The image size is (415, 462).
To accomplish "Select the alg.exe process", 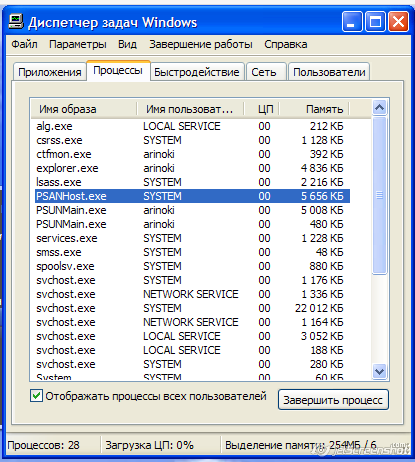I will coord(192,126).
